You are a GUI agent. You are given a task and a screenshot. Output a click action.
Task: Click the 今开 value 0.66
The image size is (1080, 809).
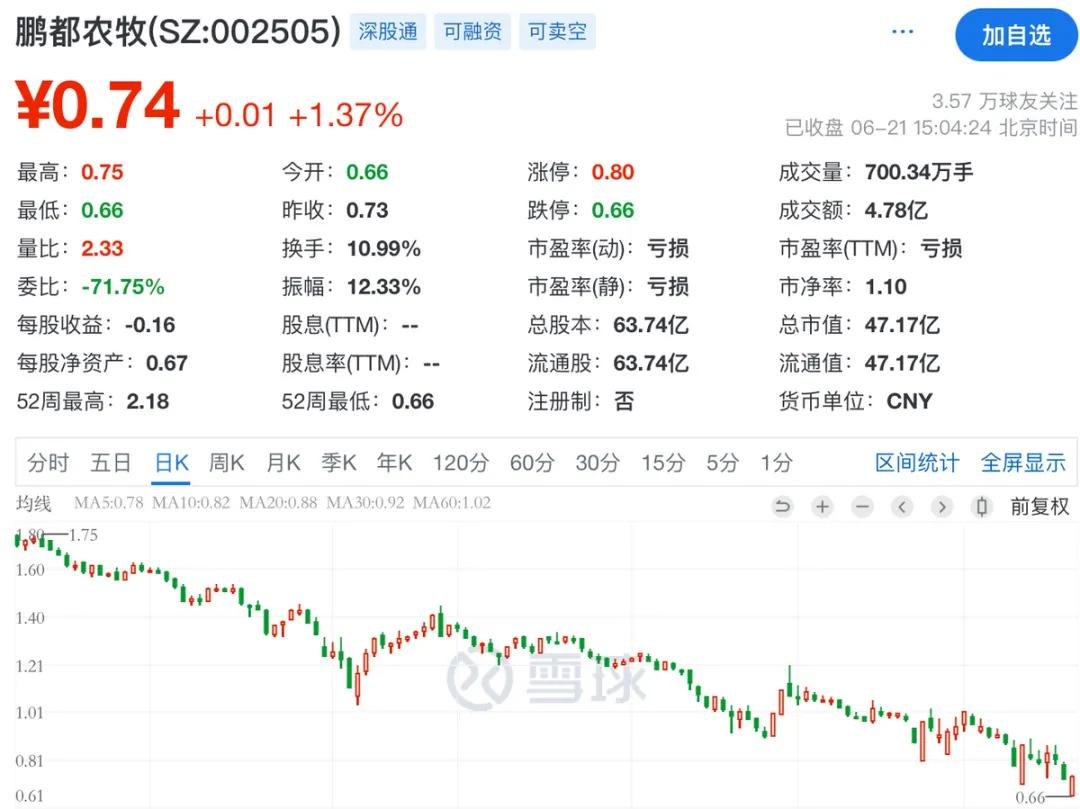367,172
